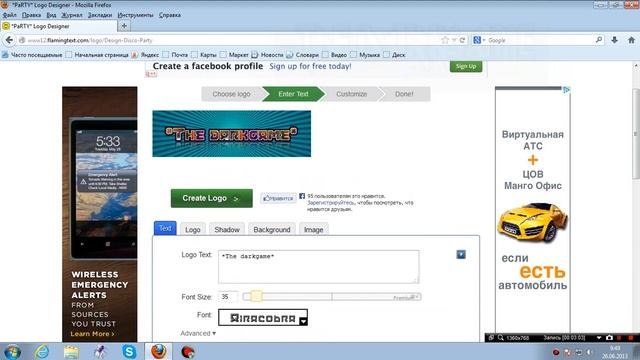Open the Инструменты menu

[136, 15]
